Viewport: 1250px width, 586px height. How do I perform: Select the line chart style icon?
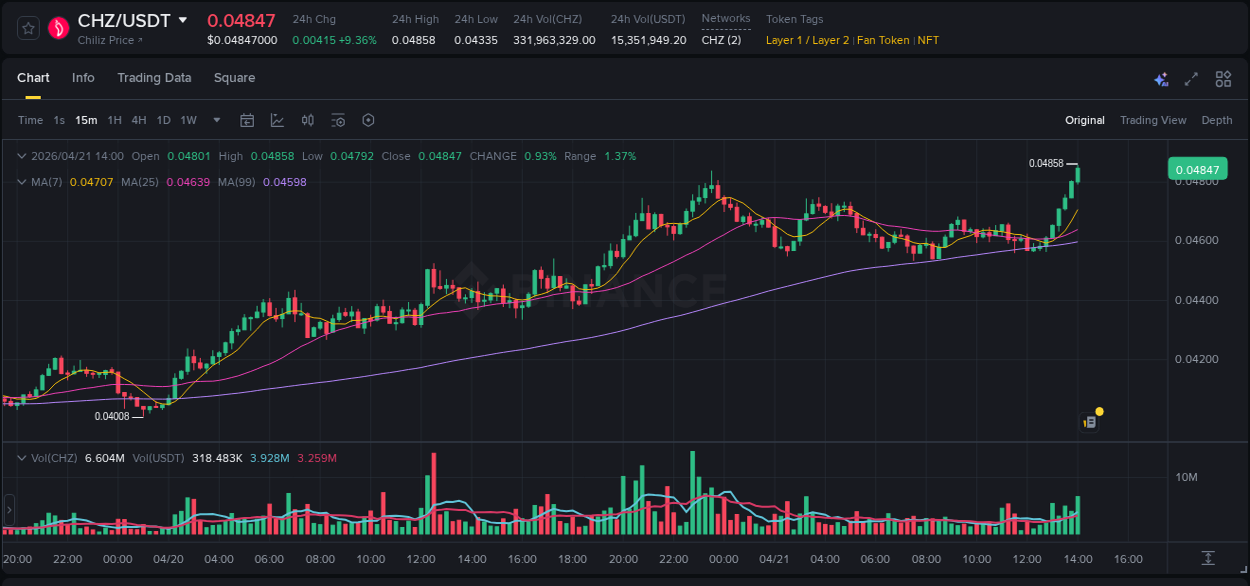277,120
